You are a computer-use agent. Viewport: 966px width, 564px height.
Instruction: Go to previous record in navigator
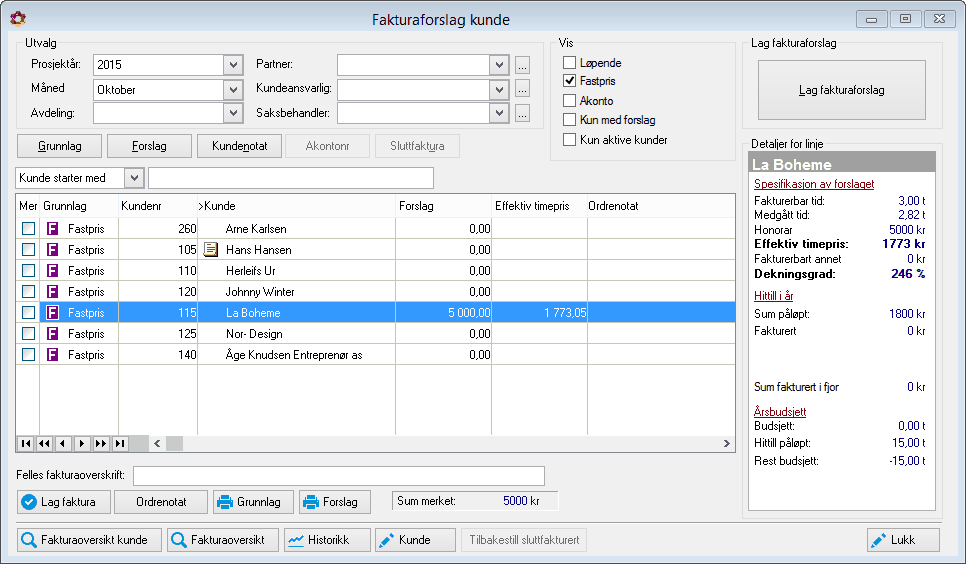pos(63,443)
